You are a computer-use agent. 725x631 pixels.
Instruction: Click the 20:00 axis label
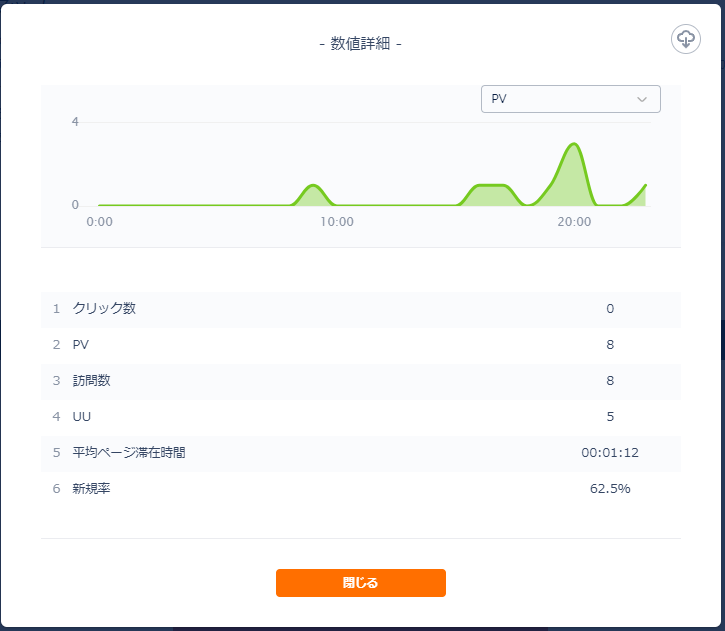tap(574, 222)
